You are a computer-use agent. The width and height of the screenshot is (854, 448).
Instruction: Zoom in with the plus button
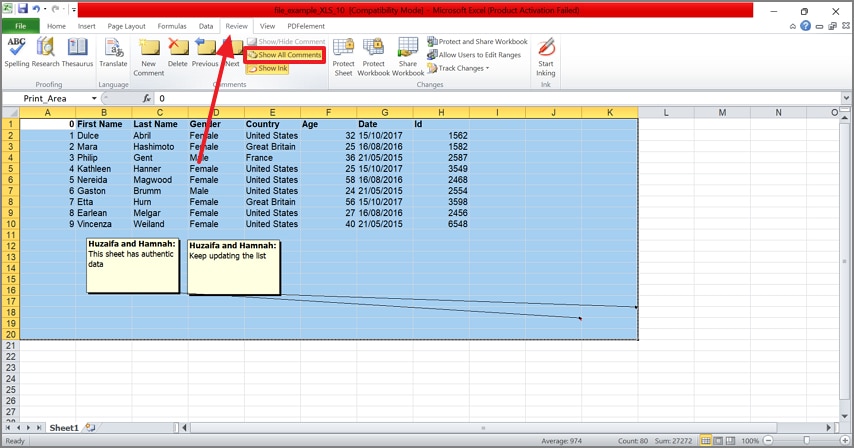(x=845, y=440)
